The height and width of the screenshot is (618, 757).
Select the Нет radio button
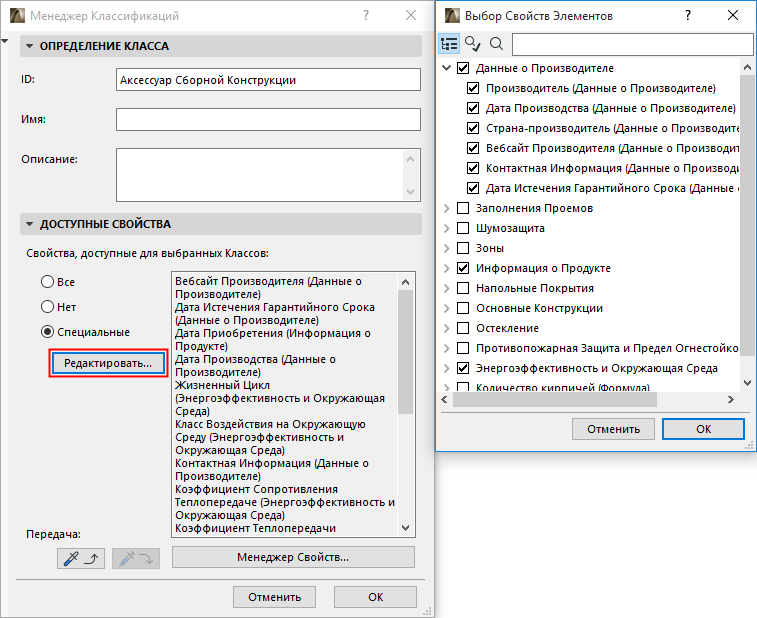[x=47, y=307]
